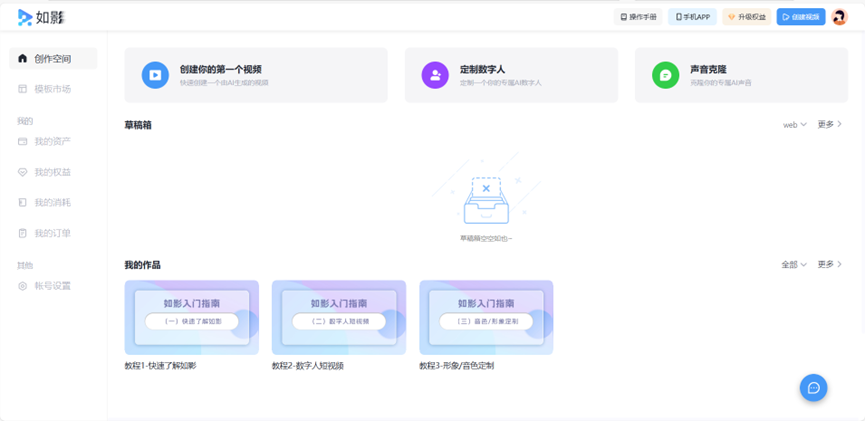
Task: Open the chat support bubble
Action: click(x=813, y=388)
